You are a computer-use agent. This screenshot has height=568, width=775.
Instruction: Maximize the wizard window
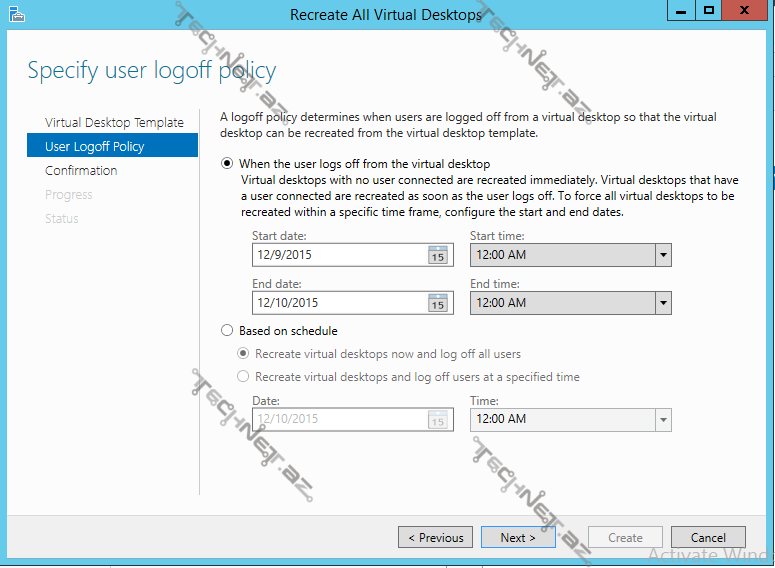[709, 11]
